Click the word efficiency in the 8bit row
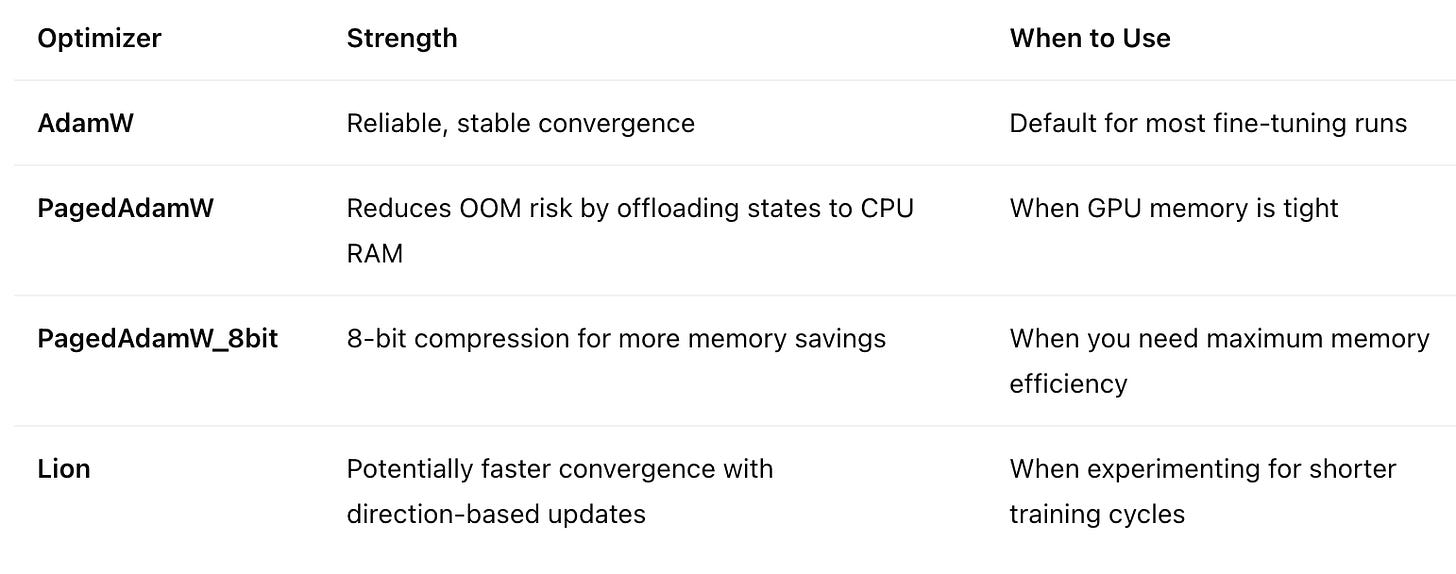1456x574 pixels. (x=1068, y=384)
